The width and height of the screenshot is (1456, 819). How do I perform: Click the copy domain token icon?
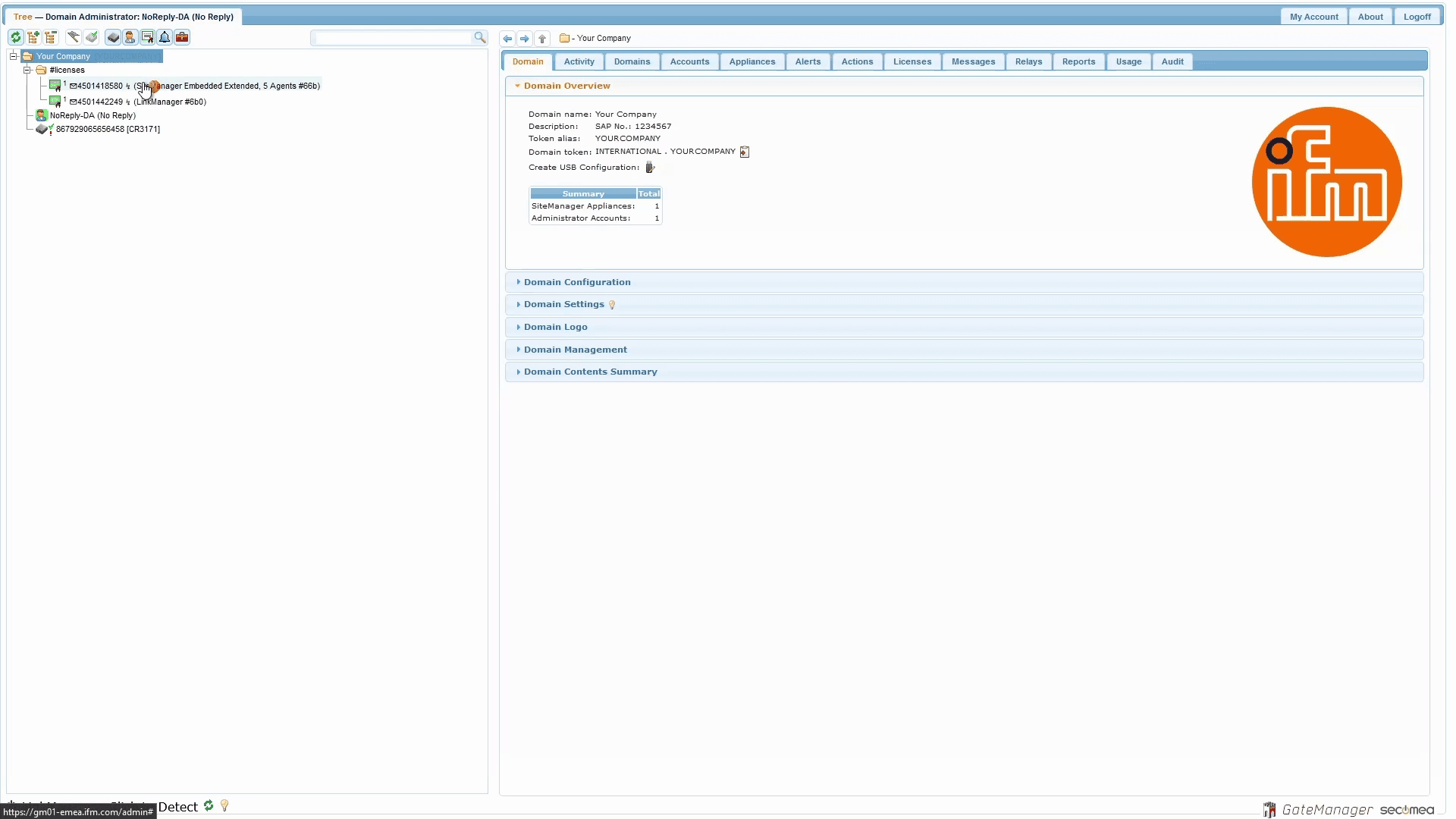[745, 152]
